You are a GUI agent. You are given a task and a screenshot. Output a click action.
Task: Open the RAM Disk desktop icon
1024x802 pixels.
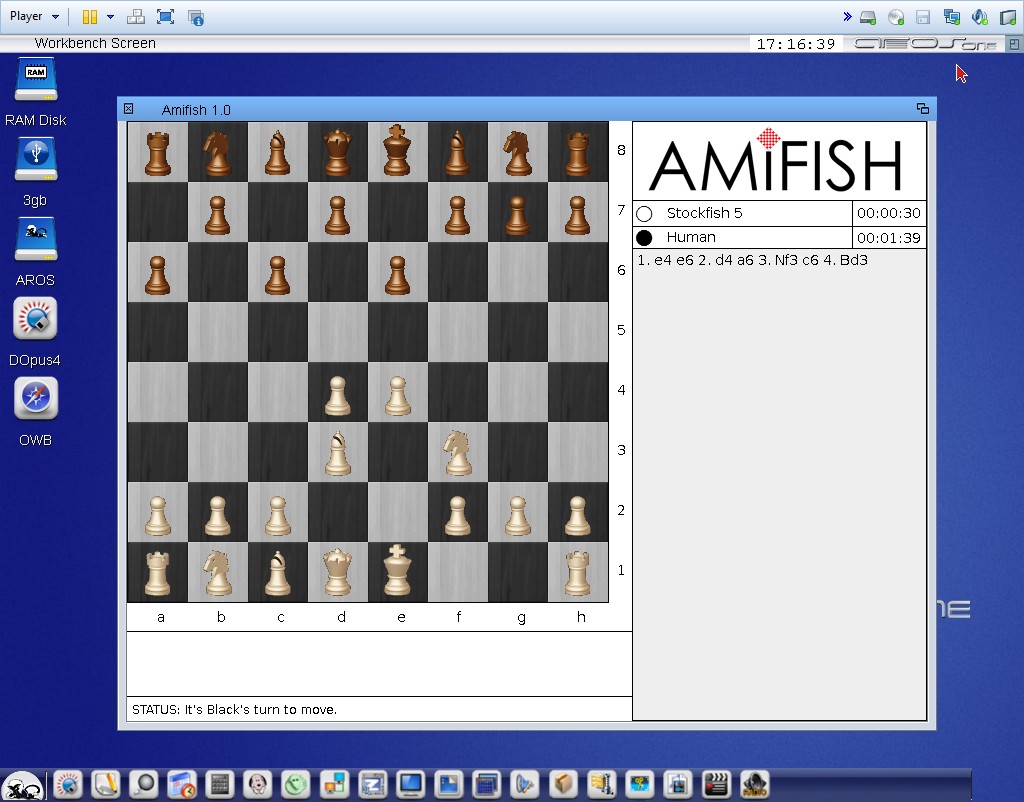[36, 81]
